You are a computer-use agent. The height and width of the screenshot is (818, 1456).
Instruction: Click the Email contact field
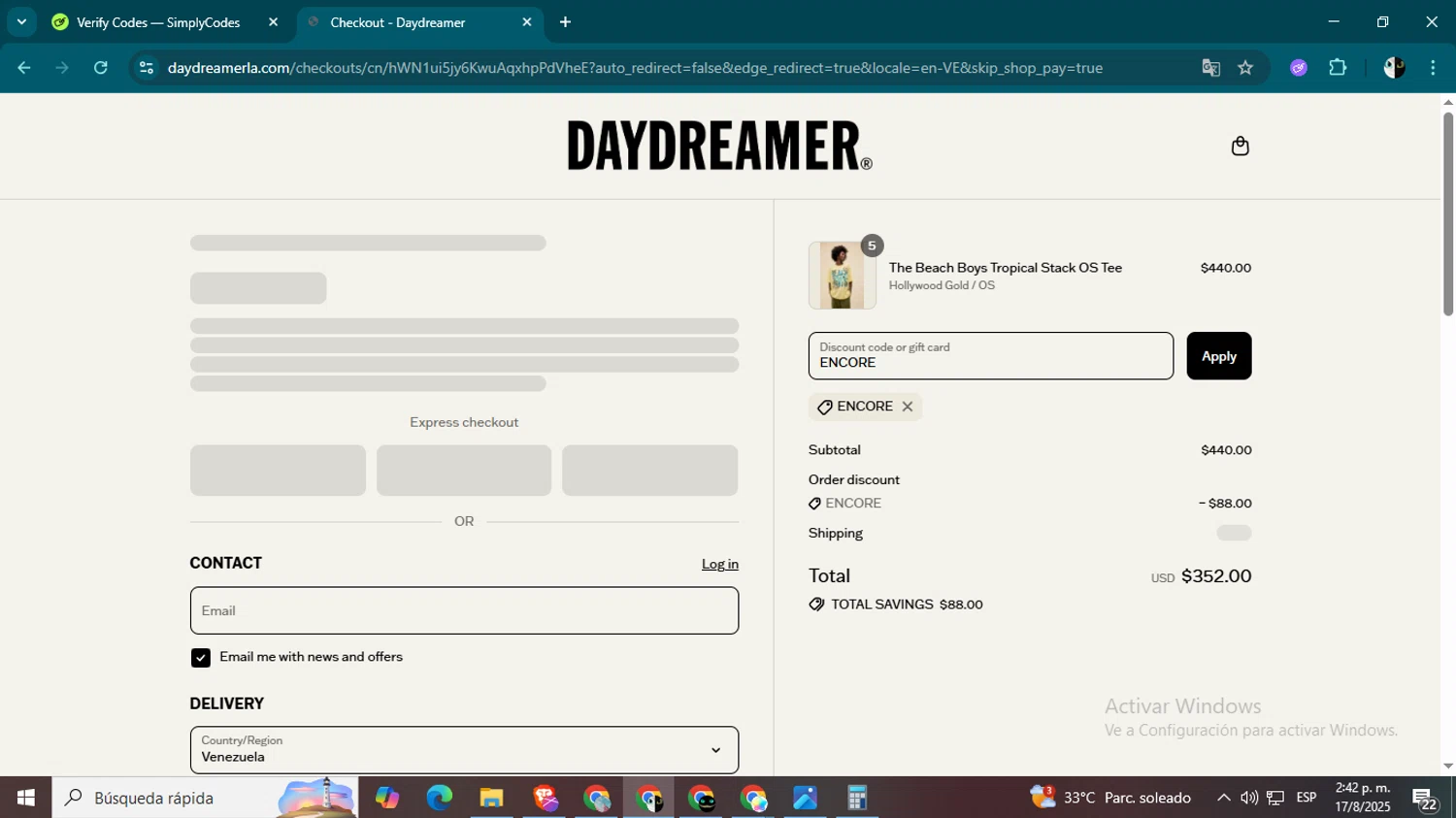(x=464, y=610)
